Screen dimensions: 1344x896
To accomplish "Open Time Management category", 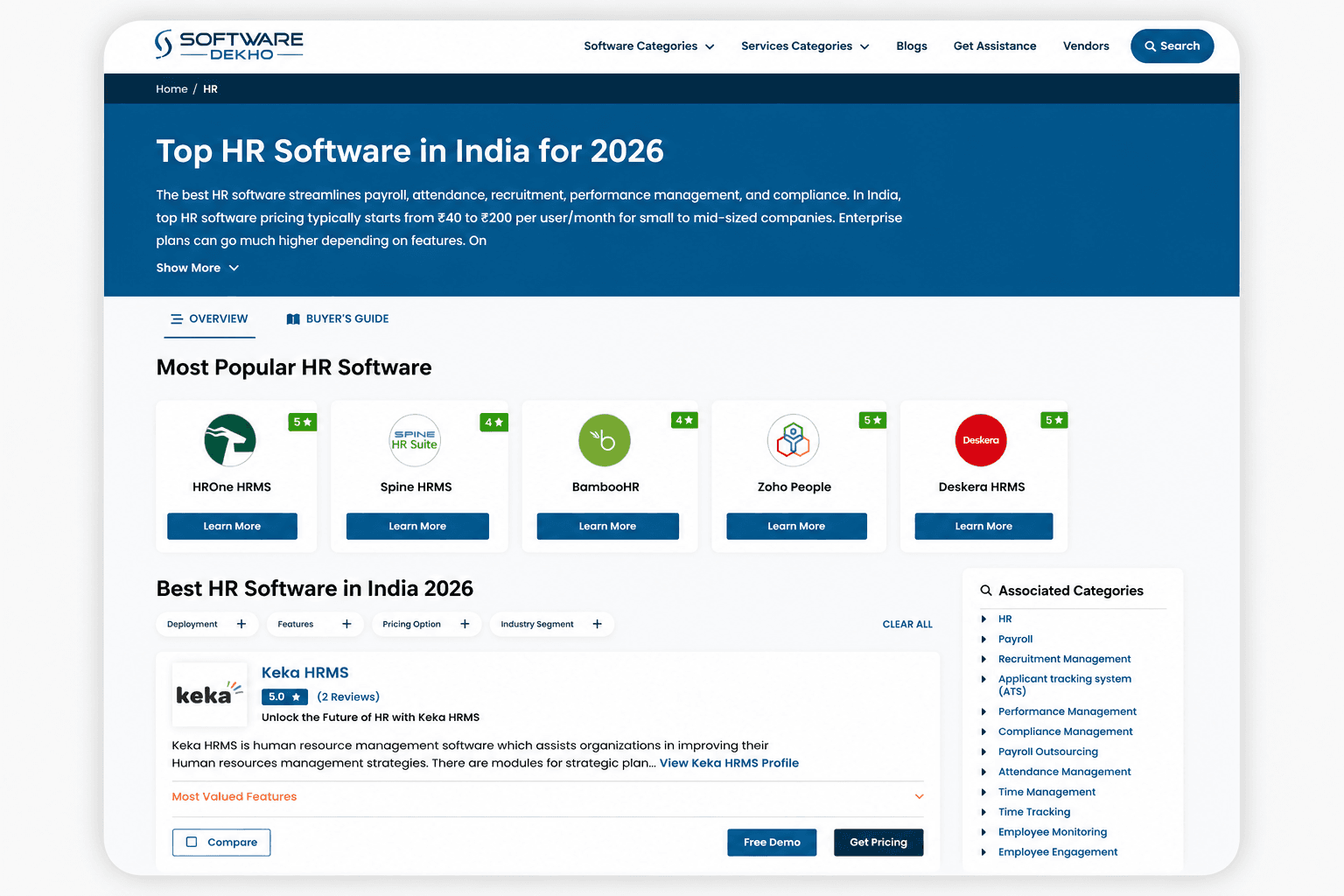I will click(x=1046, y=792).
